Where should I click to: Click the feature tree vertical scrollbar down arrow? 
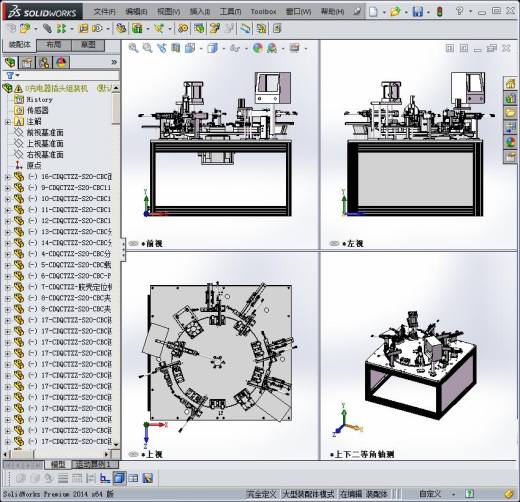coord(116,444)
